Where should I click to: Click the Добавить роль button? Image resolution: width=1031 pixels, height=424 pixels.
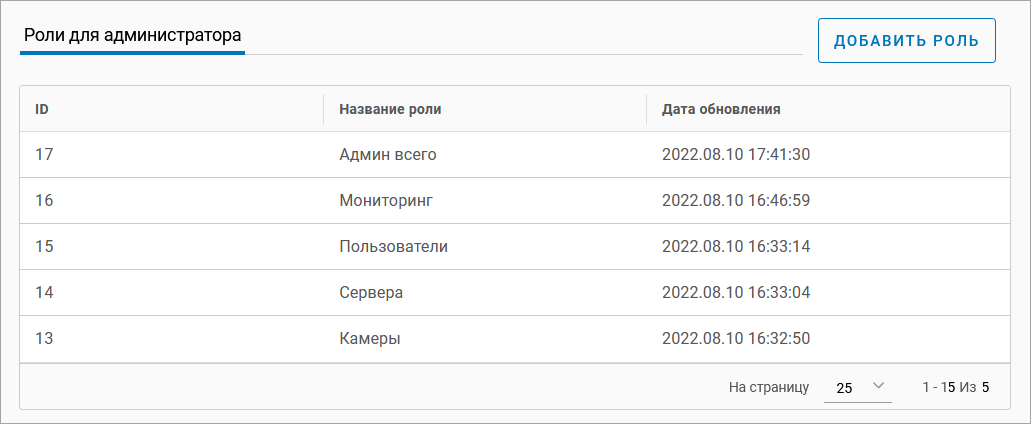(x=906, y=41)
